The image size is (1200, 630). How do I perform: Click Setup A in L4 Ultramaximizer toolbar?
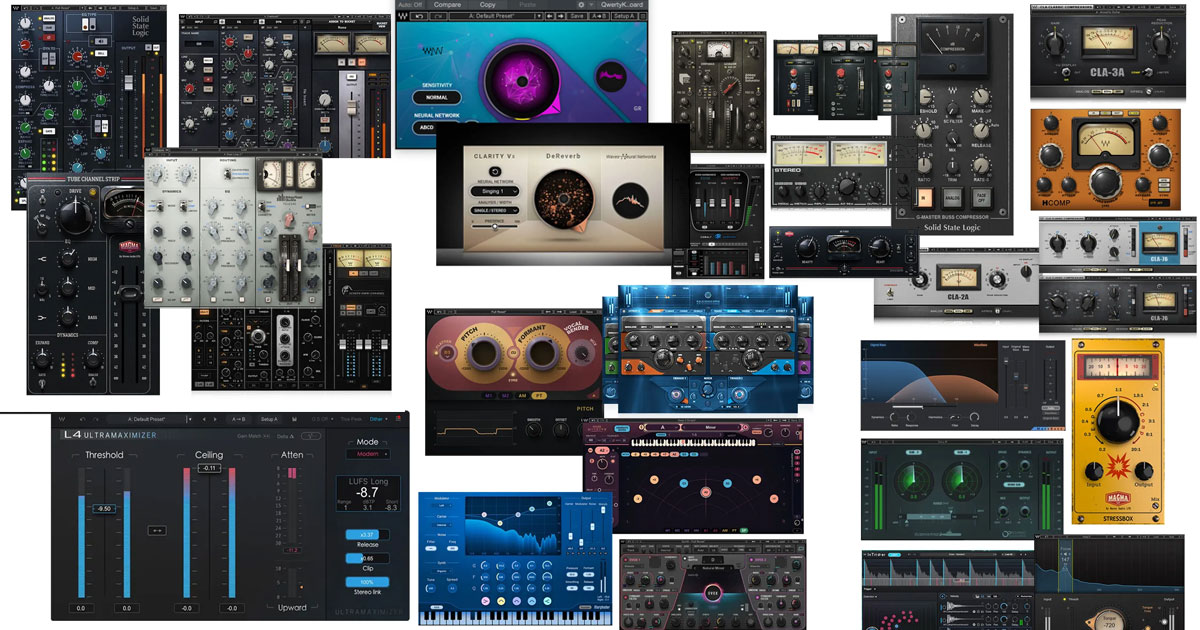click(x=269, y=419)
